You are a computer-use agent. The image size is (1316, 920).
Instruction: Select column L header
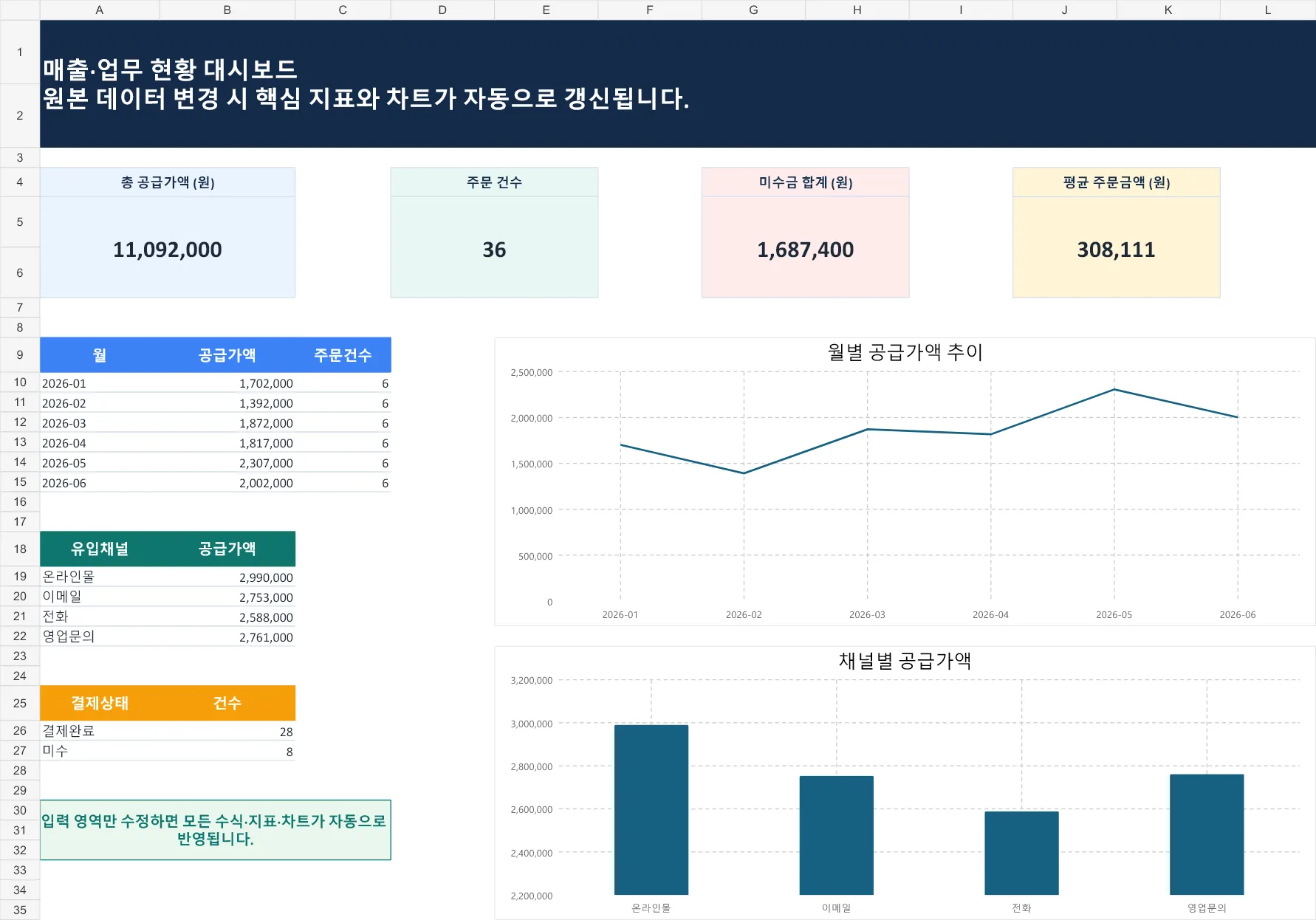click(x=1268, y=10)
